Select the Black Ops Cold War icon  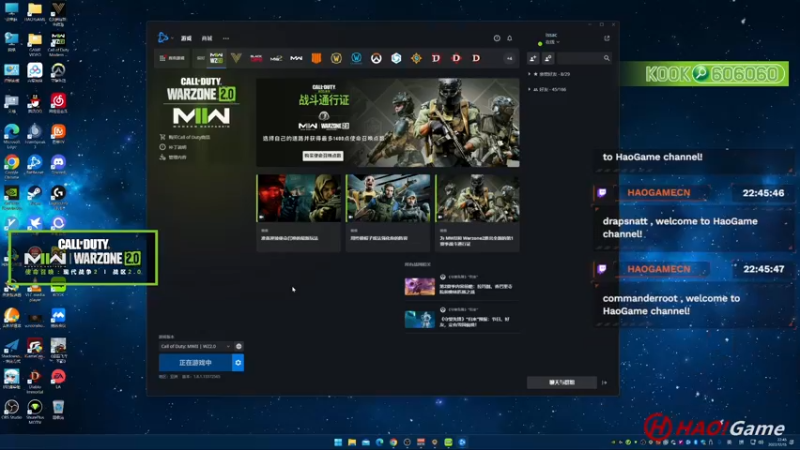click(256, 58)
